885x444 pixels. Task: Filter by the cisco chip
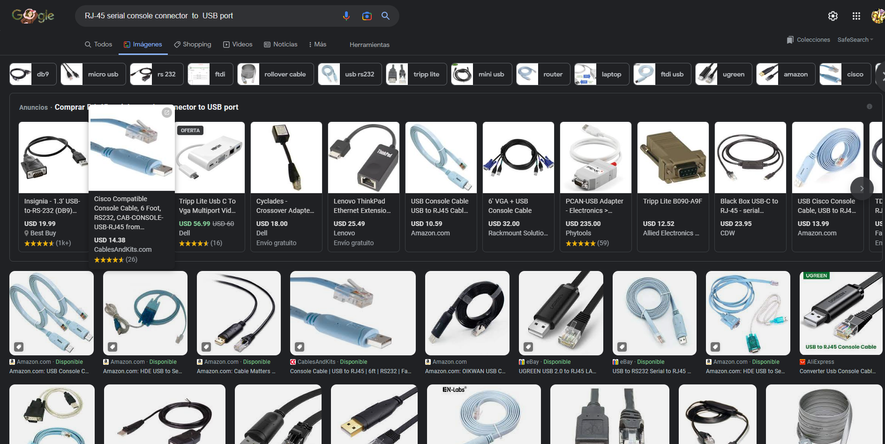(x=844, y=74)
